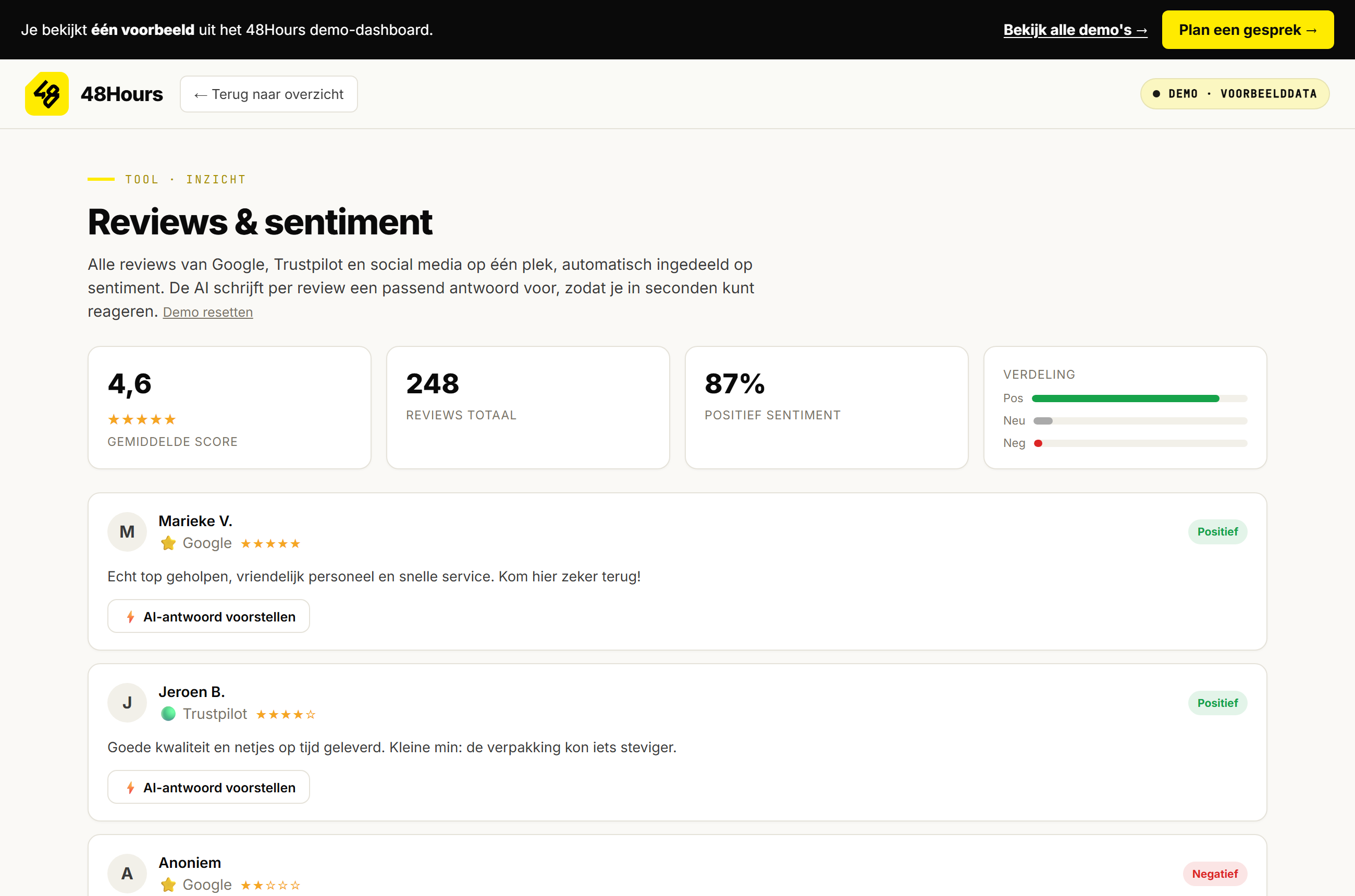Click Anoniem's two-star rating

coord(270,885)
